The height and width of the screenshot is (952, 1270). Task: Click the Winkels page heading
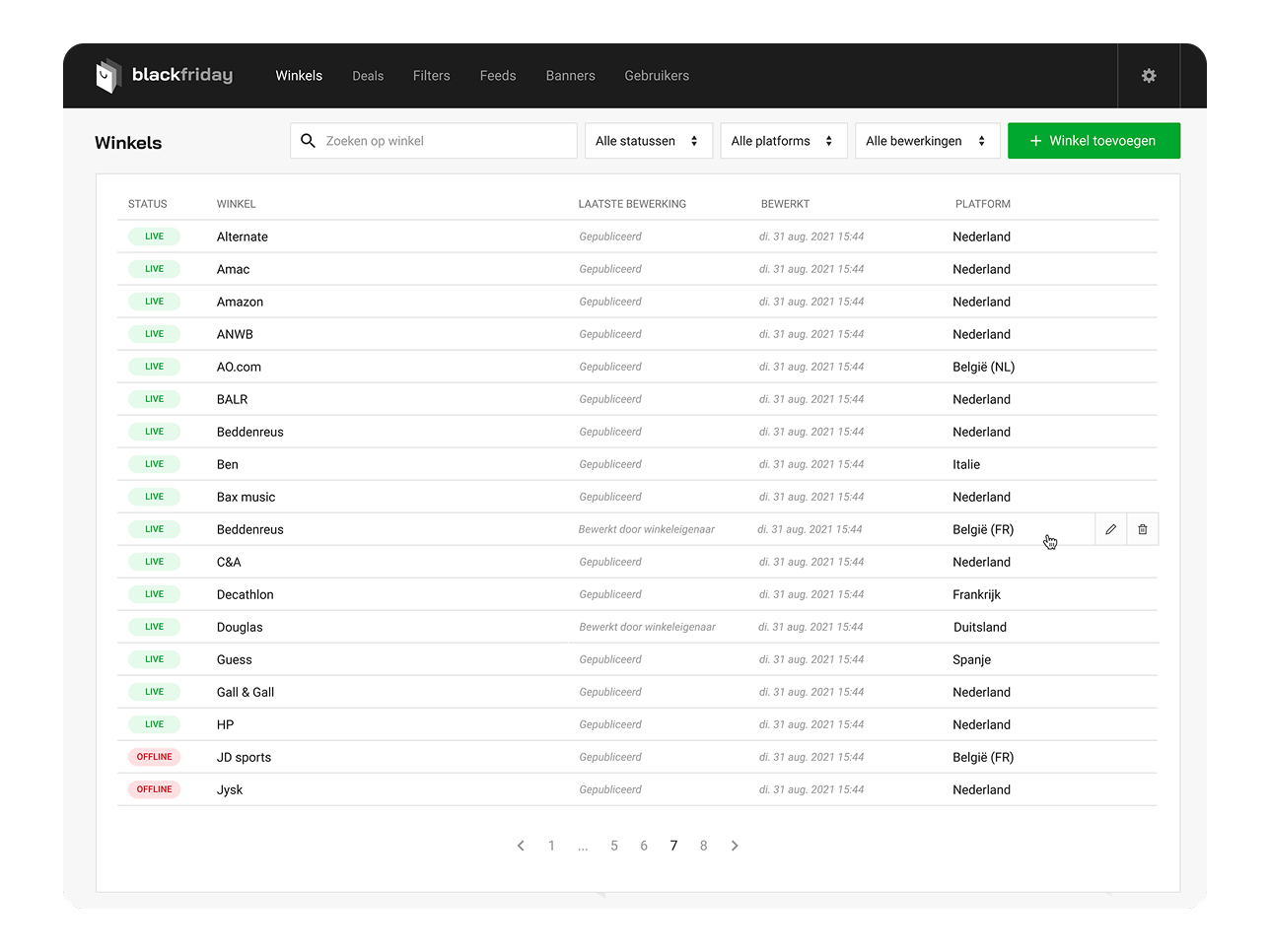[x=128, y=143]
